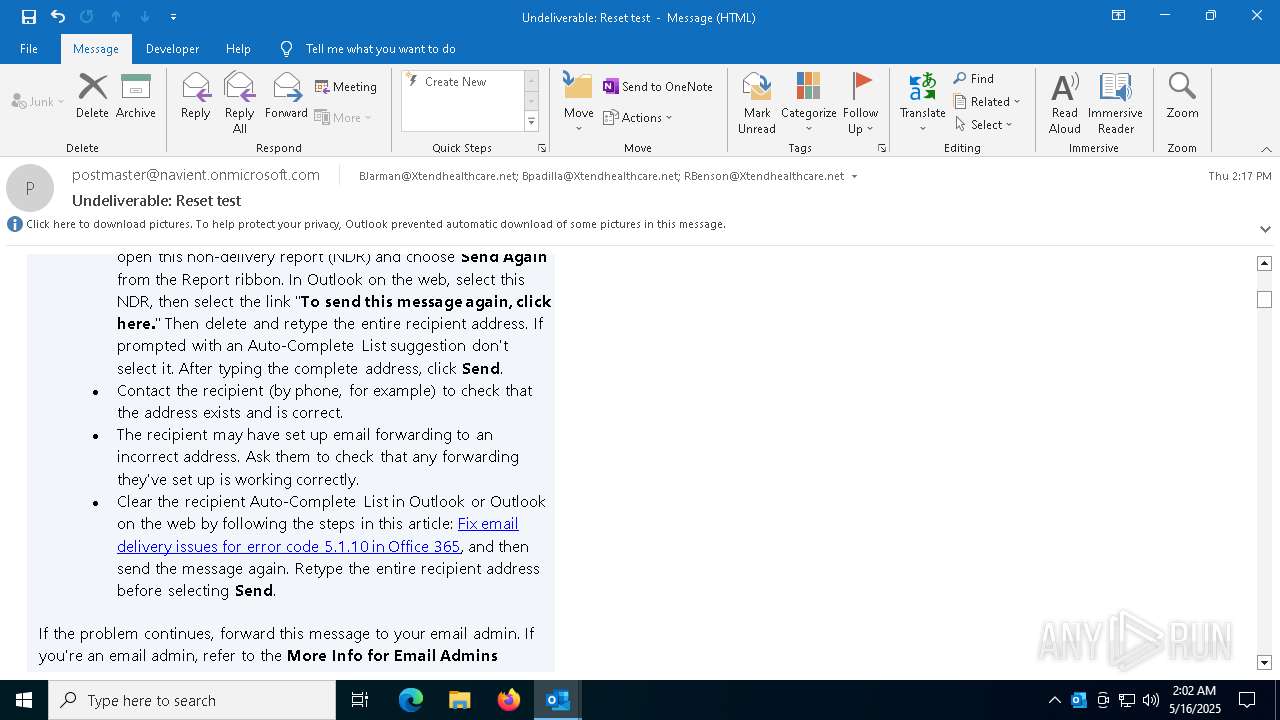This screenshot has width=1280, height=720.
Task: Delete this message
Action: tap(92, 96)
